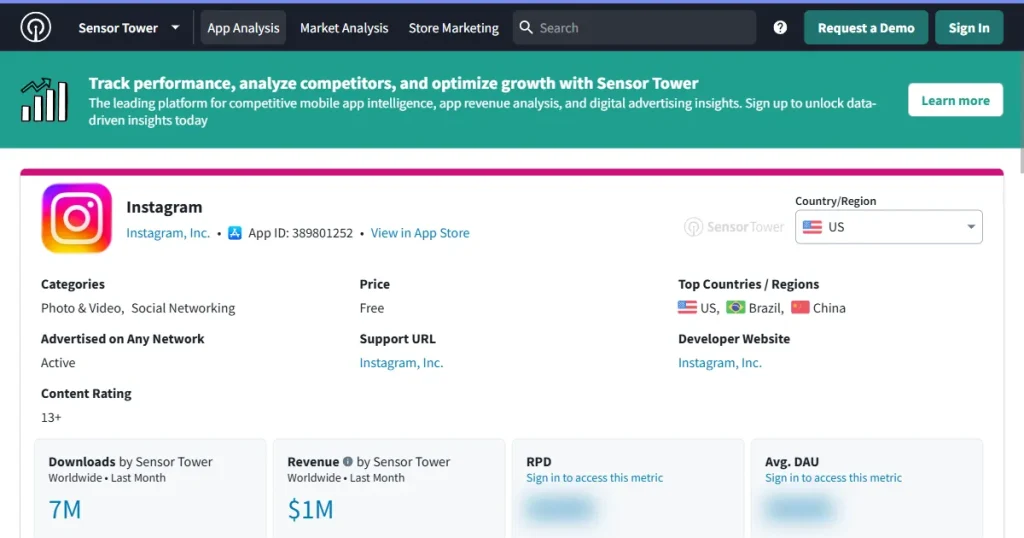Click the Photo & Video category text
The width and height of the screenshot is (1024, 538).
tap(82, 308)
